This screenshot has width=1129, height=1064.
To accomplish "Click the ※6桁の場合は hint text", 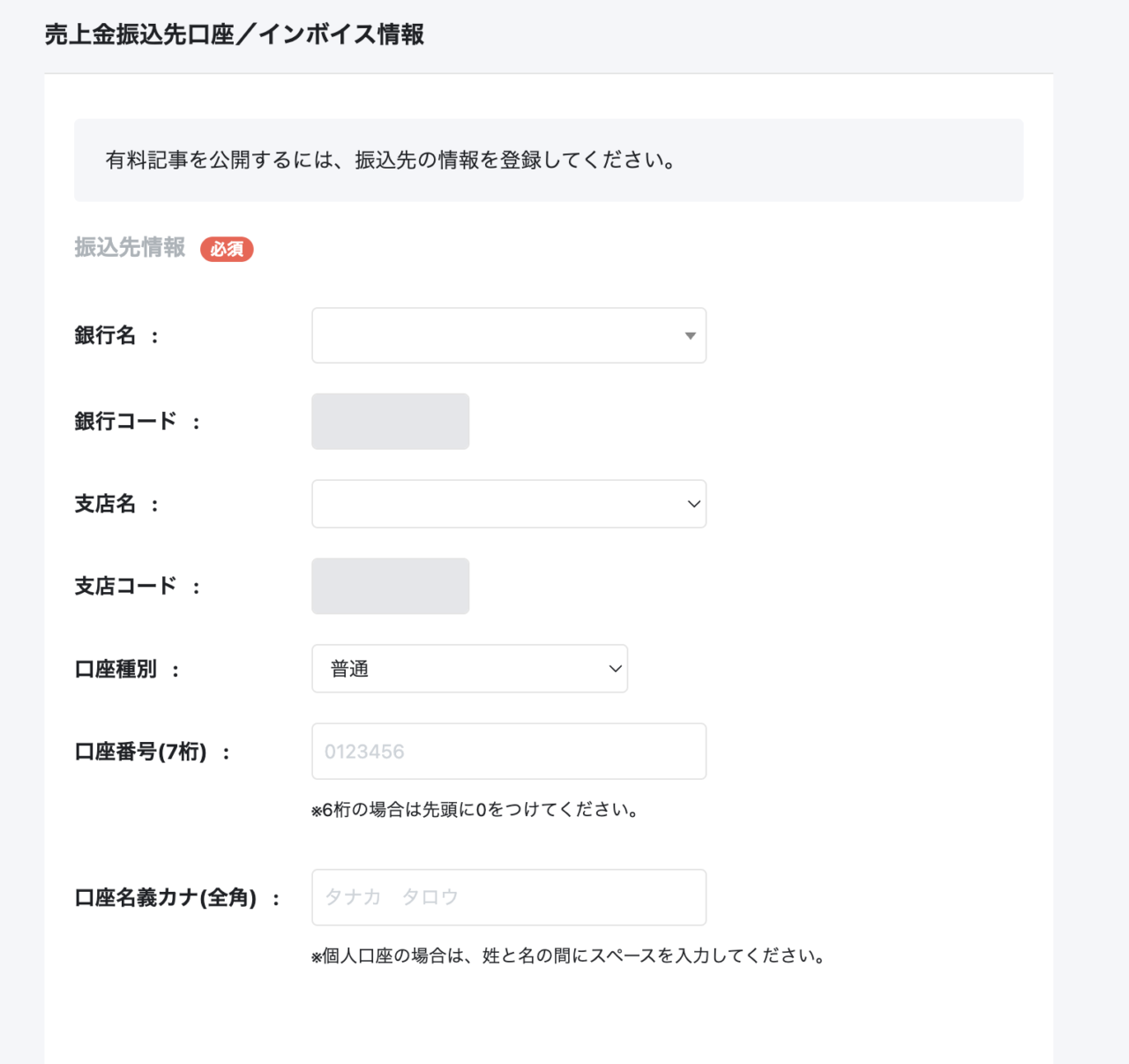I will tap(475, 809).
